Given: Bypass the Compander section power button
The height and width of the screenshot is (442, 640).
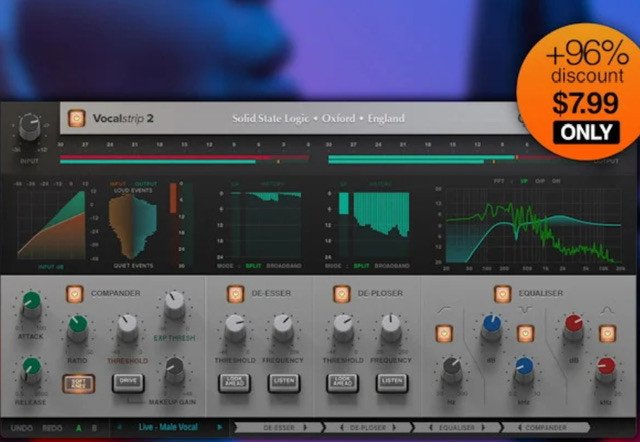Looking at the screenshot, I should [75, 293].
